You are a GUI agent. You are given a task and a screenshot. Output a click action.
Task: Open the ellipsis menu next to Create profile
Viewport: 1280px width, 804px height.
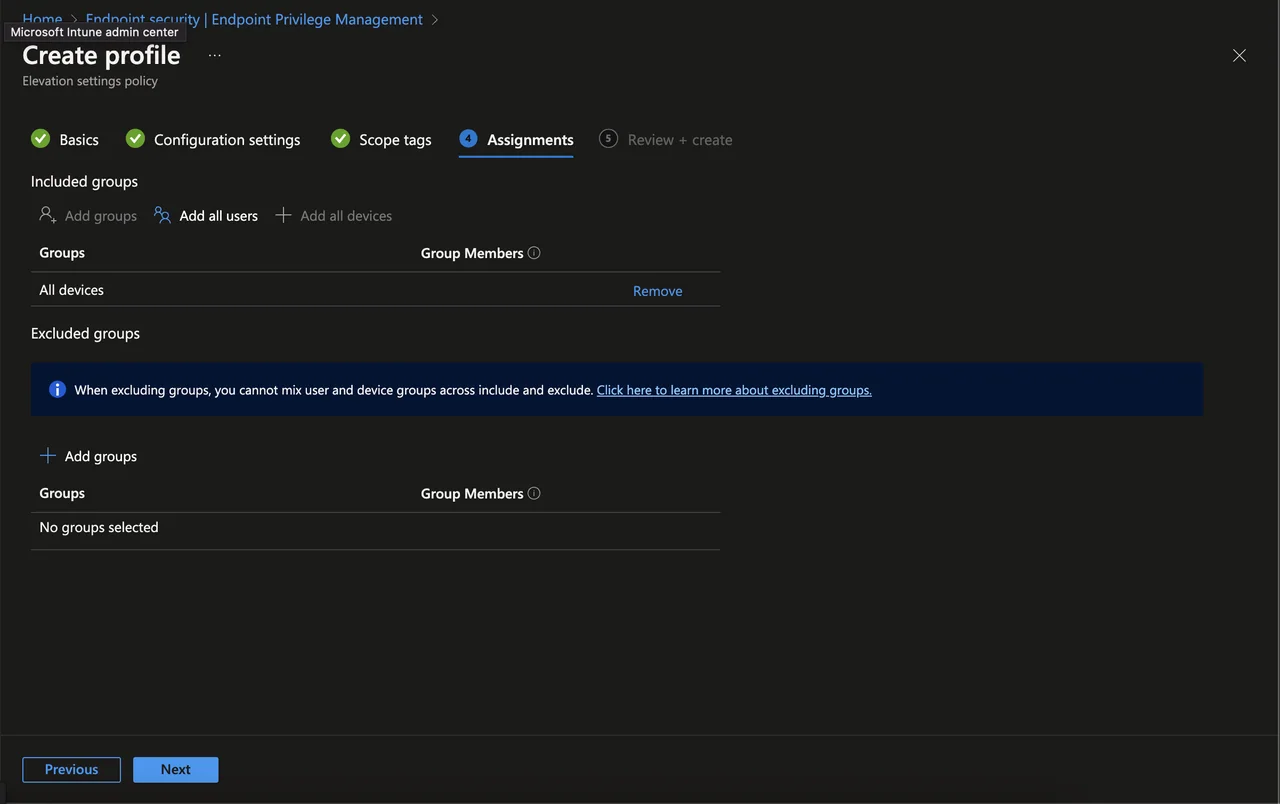tap(215, 55)
